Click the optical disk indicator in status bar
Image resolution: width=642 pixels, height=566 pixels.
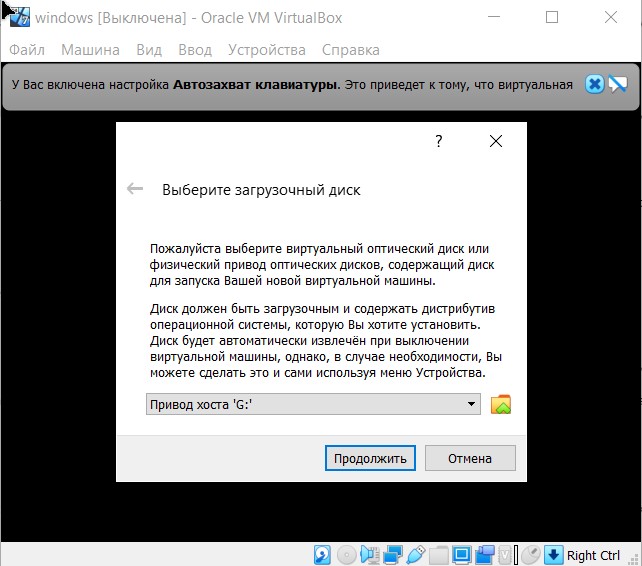pos(346,555)
